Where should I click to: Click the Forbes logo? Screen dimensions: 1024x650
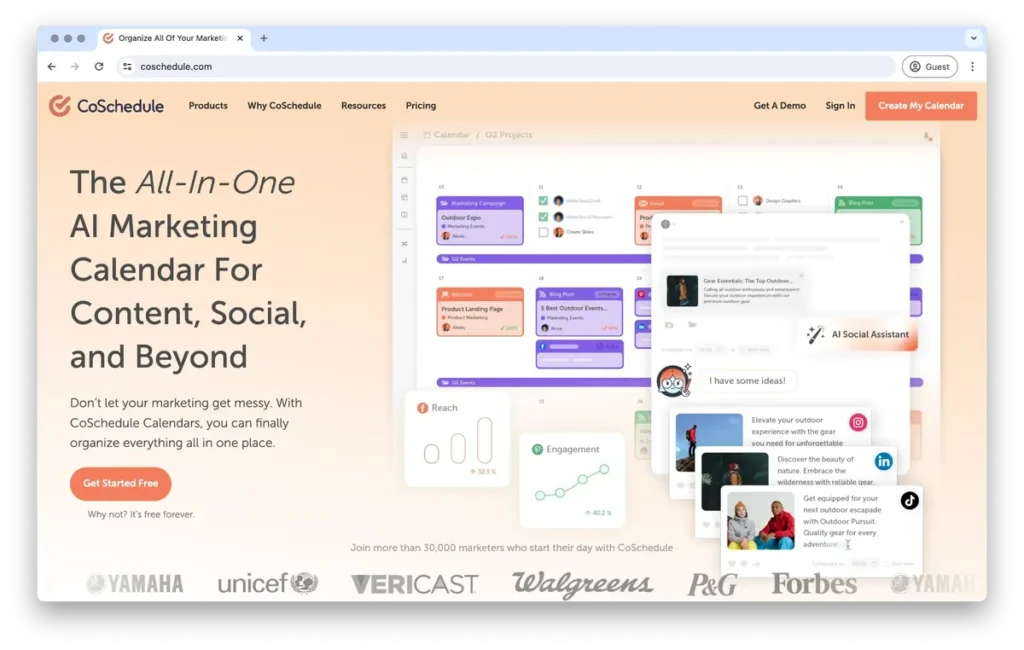(814, 583)
